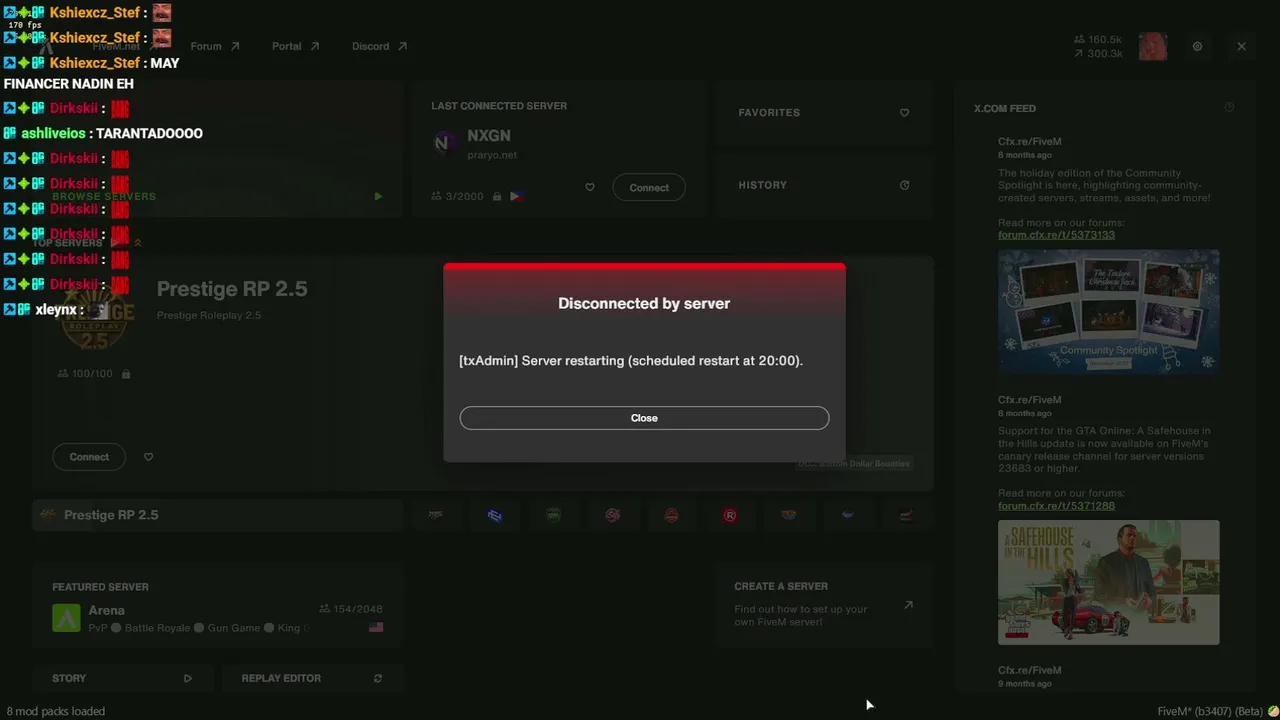The image size is (1280, 720).
Task: View the Community Spotlight feed image
Action: 1108,312
